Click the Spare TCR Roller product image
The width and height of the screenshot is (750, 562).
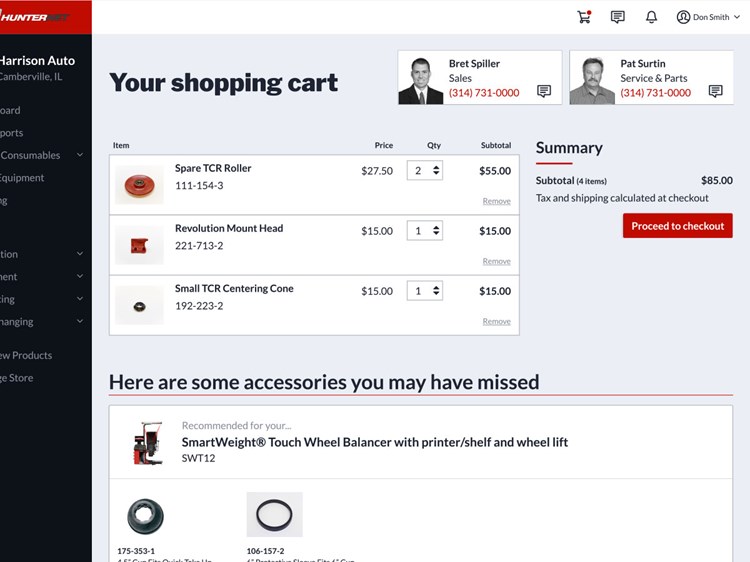139,185
